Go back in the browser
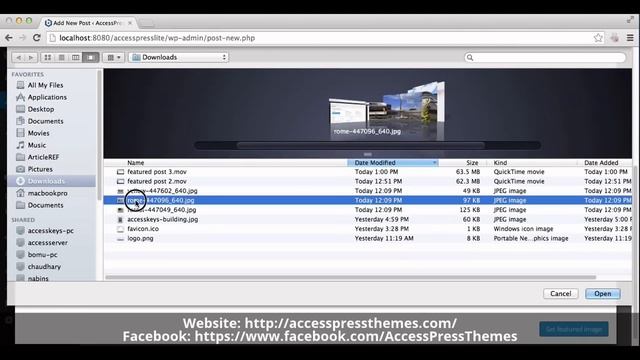 9,38
